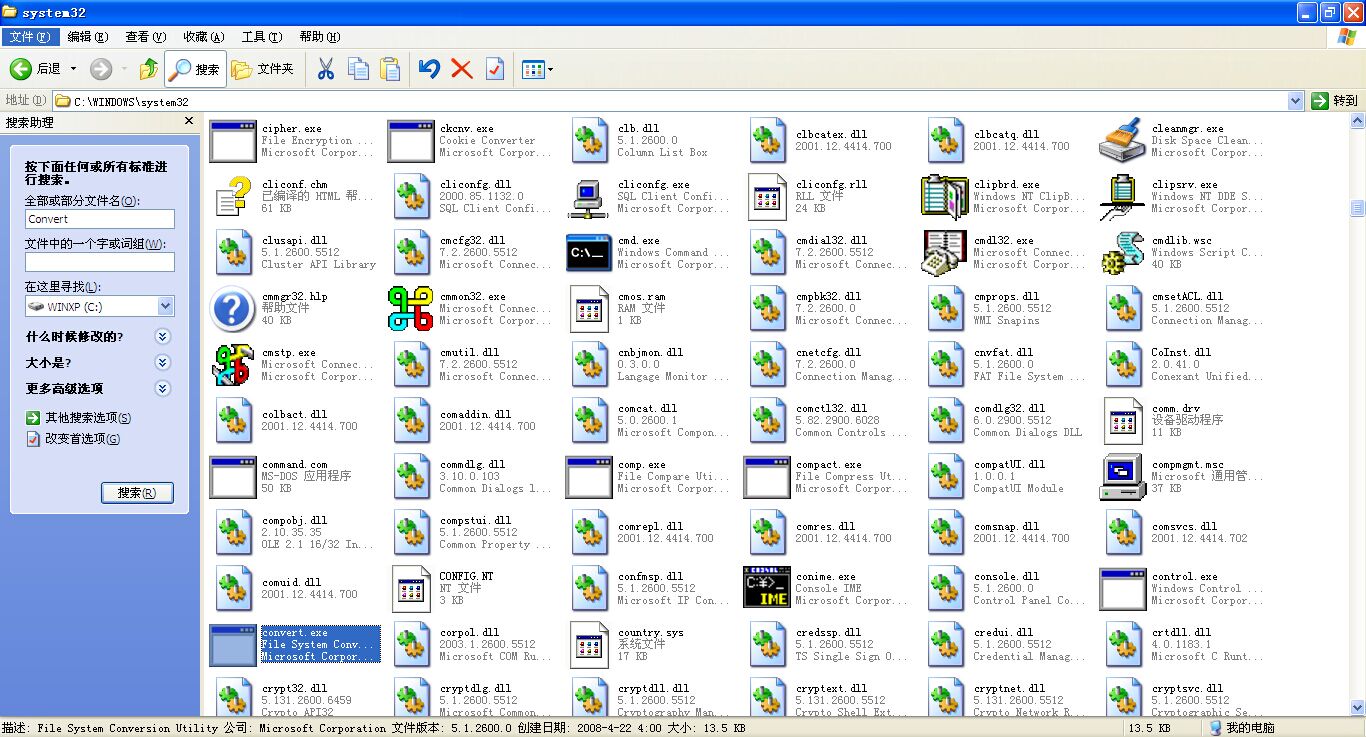
Task: Go up one folder level
Action: pyautogui.click(x=148, y=69)
